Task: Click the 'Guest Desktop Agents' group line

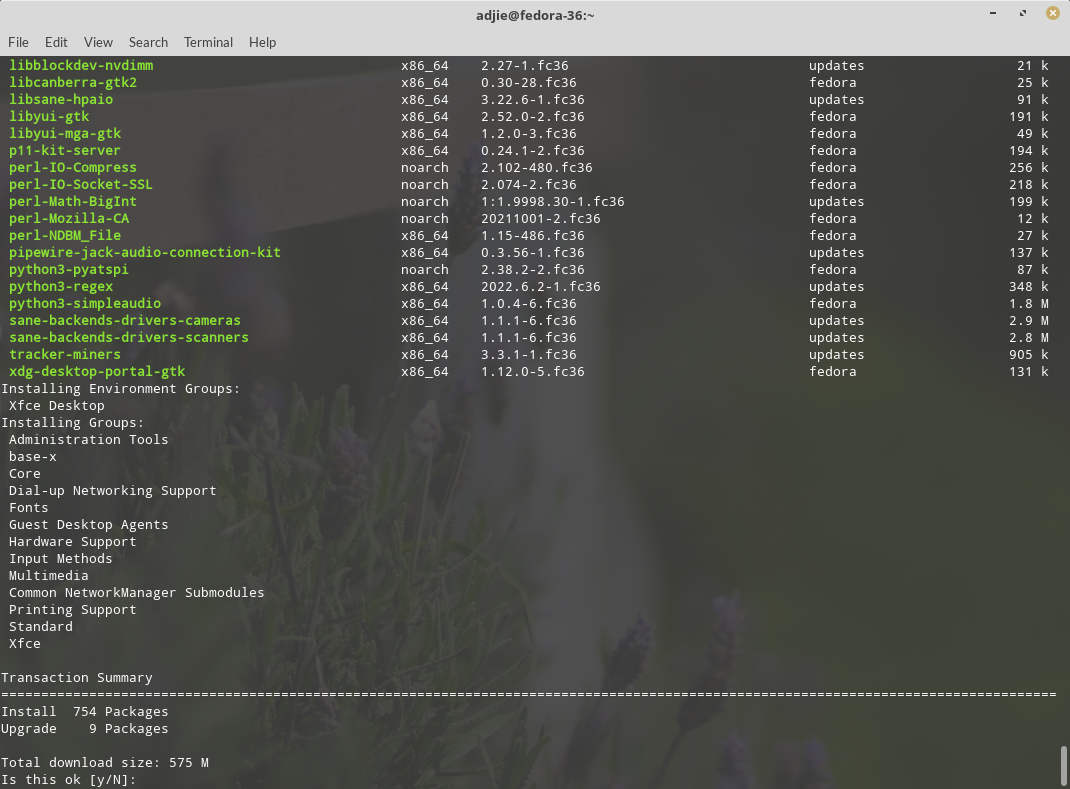Action: 89,525
